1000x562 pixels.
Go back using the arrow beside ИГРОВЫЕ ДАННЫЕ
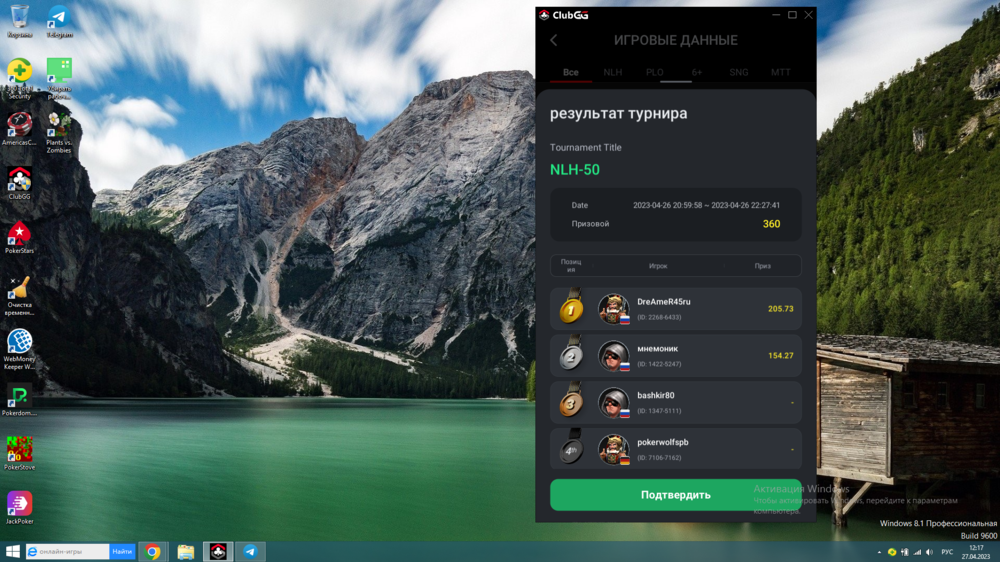point(554,40)
